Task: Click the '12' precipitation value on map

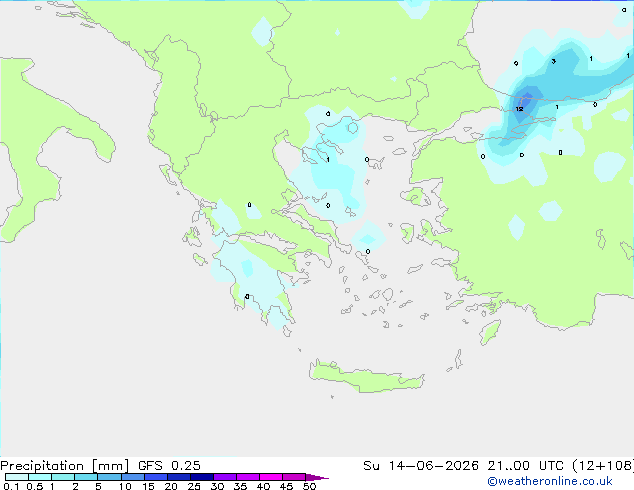Action: 520,109
